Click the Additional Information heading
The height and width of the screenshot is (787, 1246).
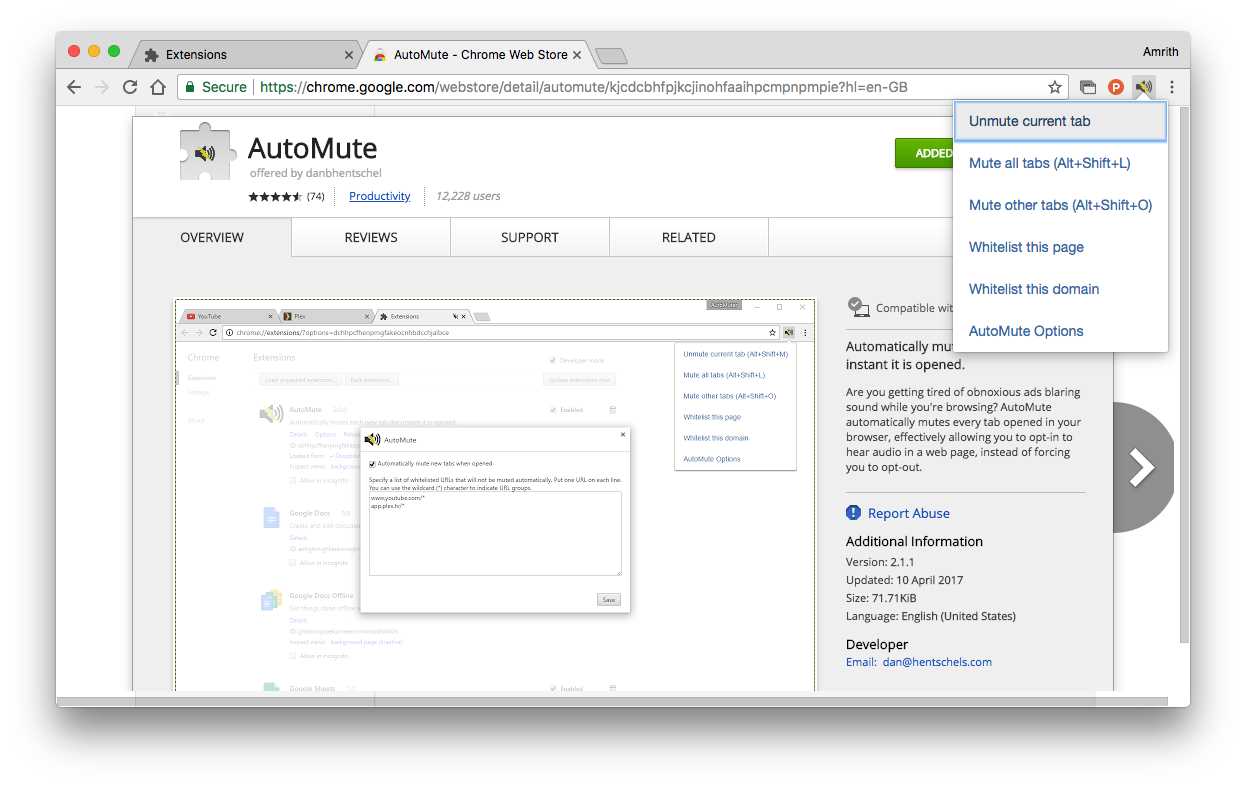(914, 541)
